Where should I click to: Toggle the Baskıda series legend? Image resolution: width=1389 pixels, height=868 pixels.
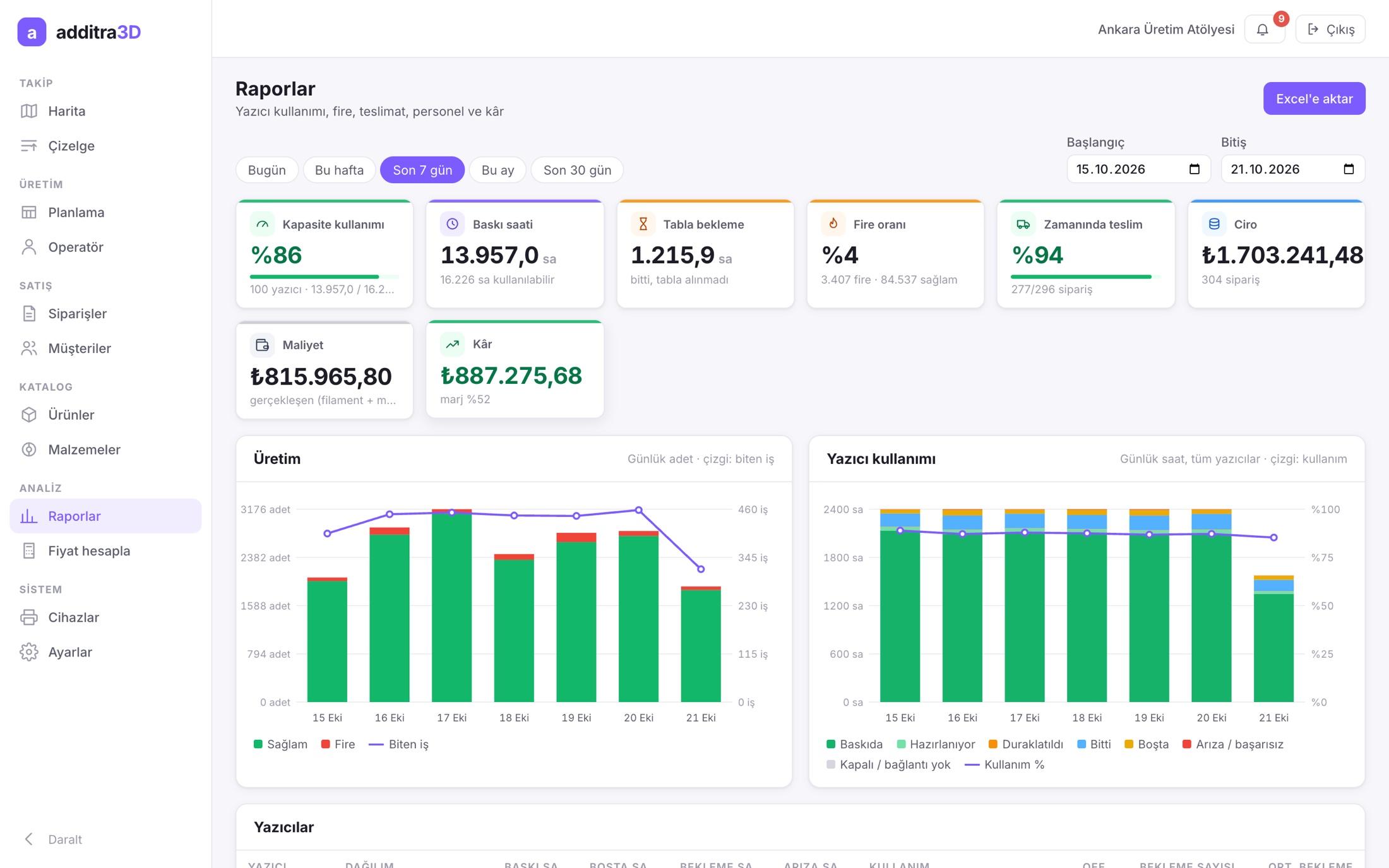[x=854, y=744]
